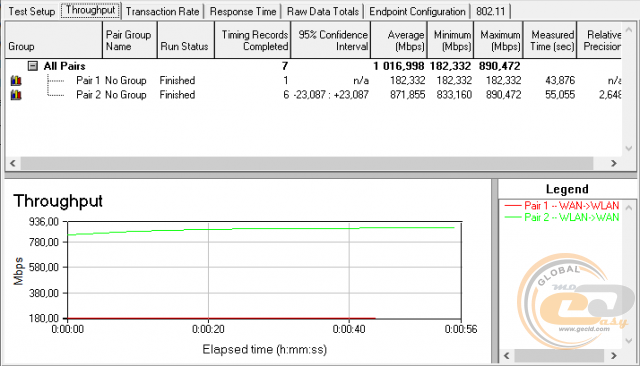Click the red Pair 1 throughput line
The width and height of the screenshot is (640, 366).
click(221, 318)
